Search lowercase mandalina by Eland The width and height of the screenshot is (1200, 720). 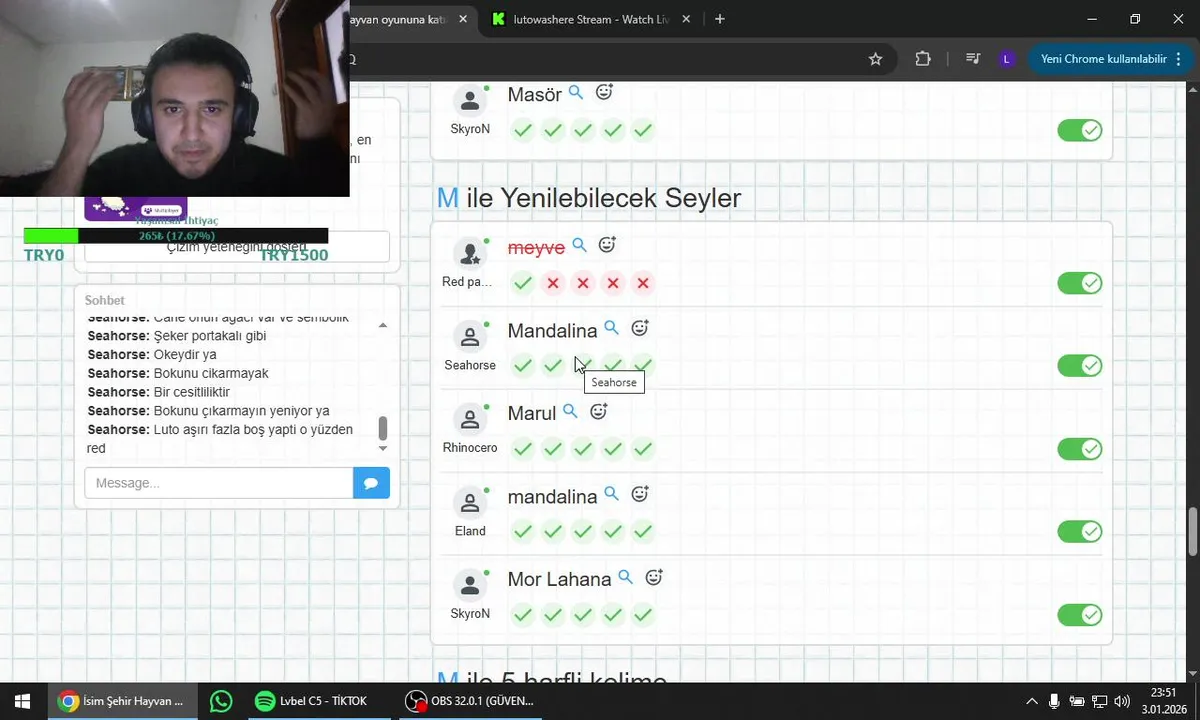[611, 494]
